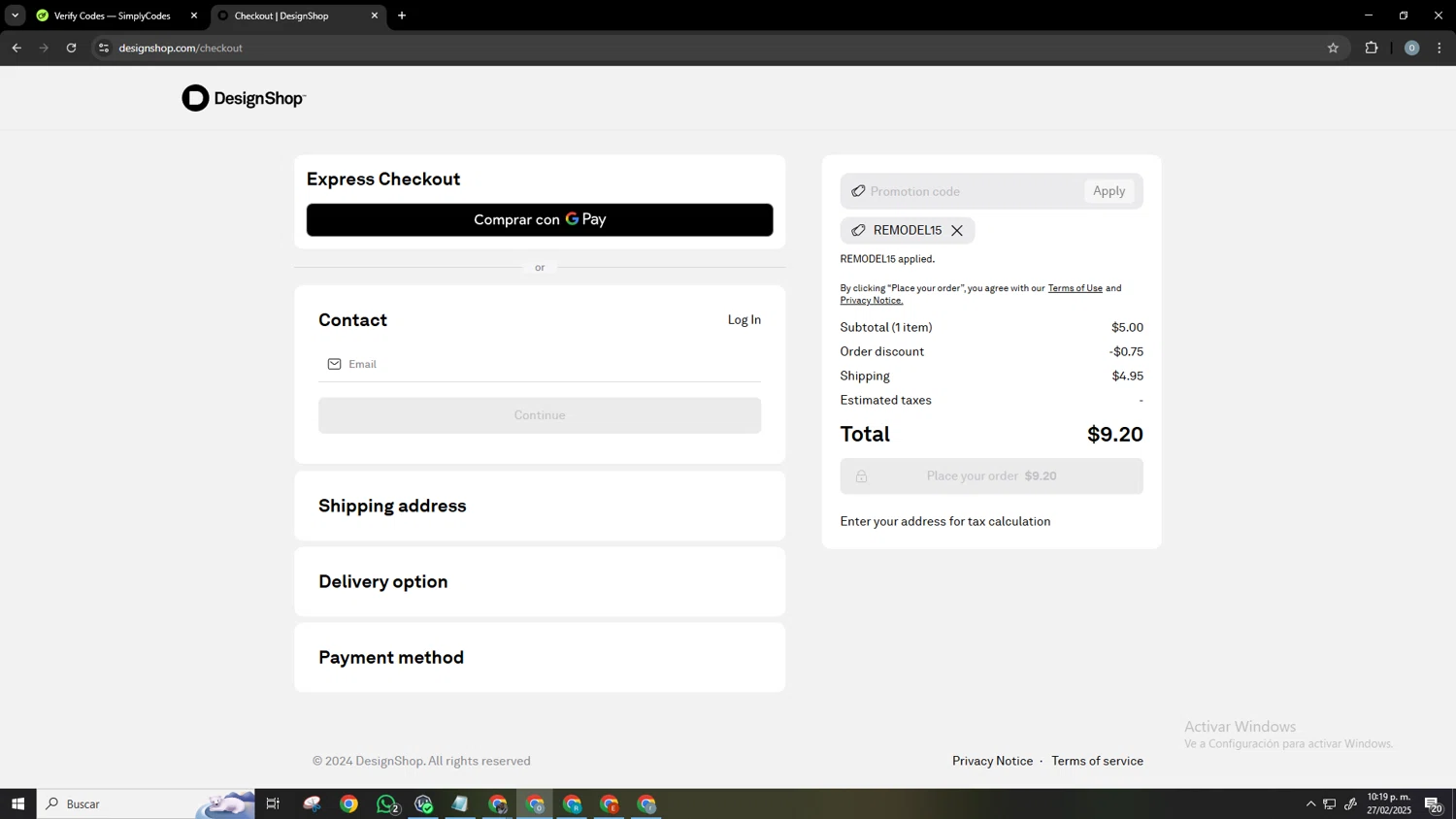
Task: Bookmark this page with the star
Action: [x=1333, y=48]
